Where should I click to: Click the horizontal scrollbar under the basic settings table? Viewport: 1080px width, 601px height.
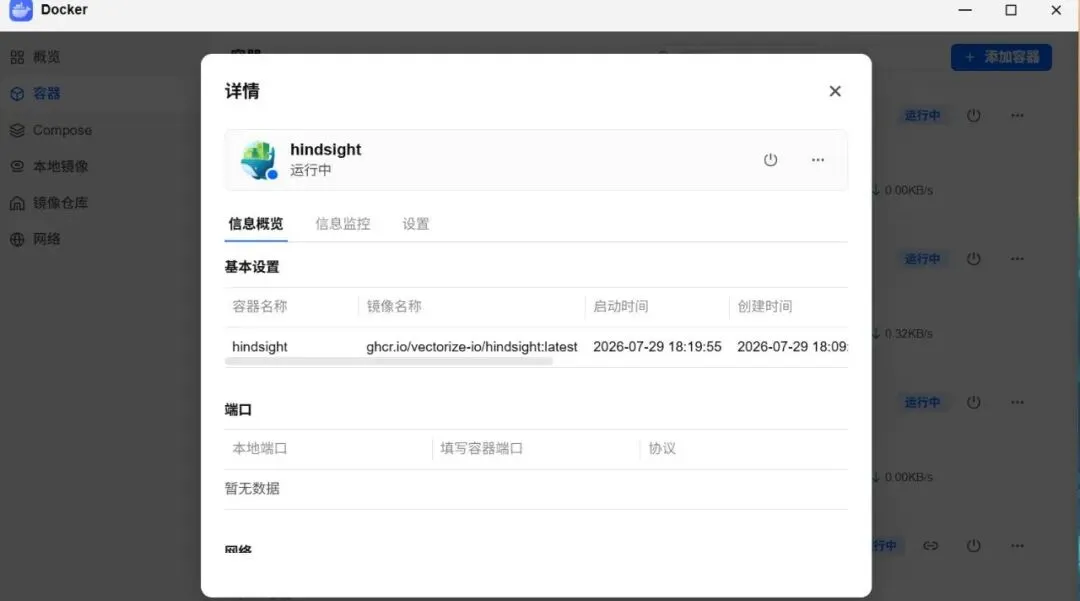(388, 361)
